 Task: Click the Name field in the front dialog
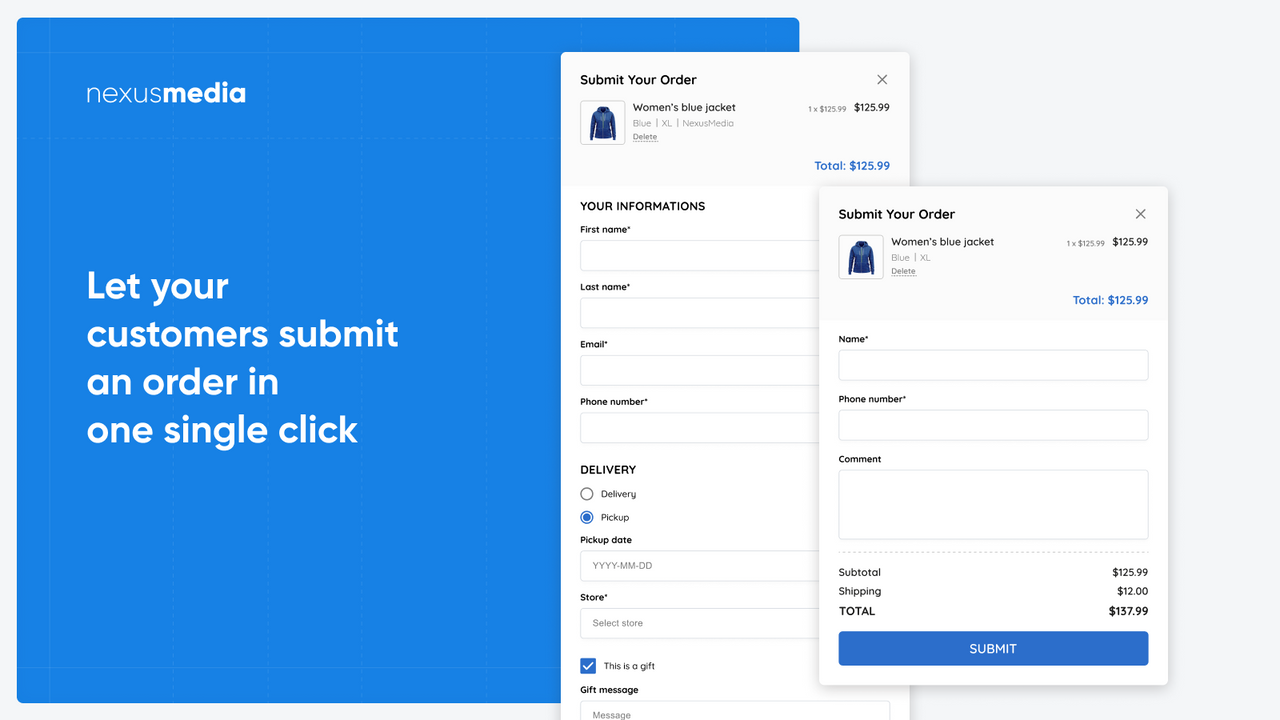coord(993,365)
